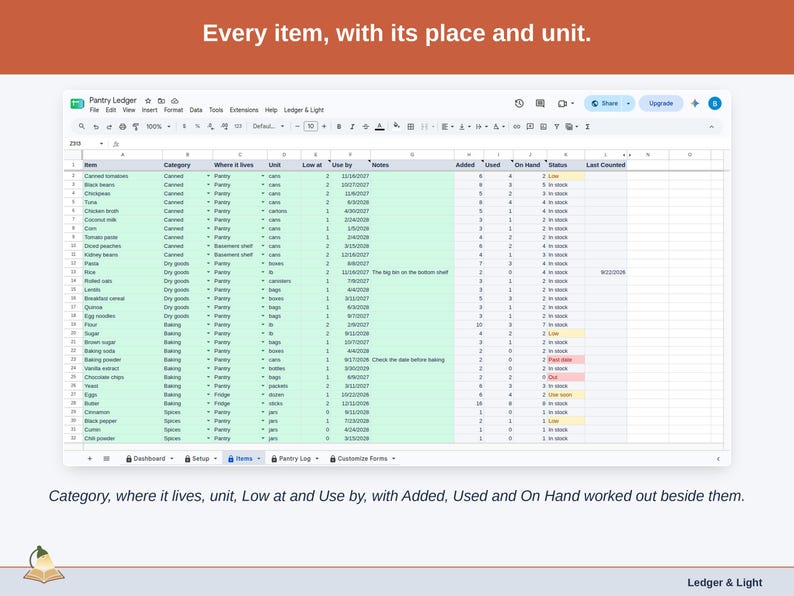The height and width of the screenshot is (596, 794).
Task: Click the font size field
Action: 310,127
